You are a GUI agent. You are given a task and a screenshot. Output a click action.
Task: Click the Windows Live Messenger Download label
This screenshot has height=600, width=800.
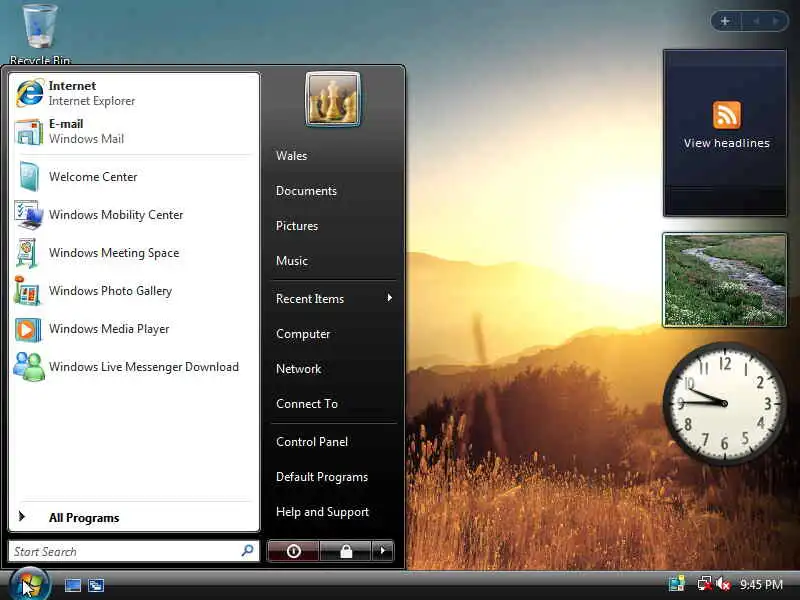(x=144, y=367)
